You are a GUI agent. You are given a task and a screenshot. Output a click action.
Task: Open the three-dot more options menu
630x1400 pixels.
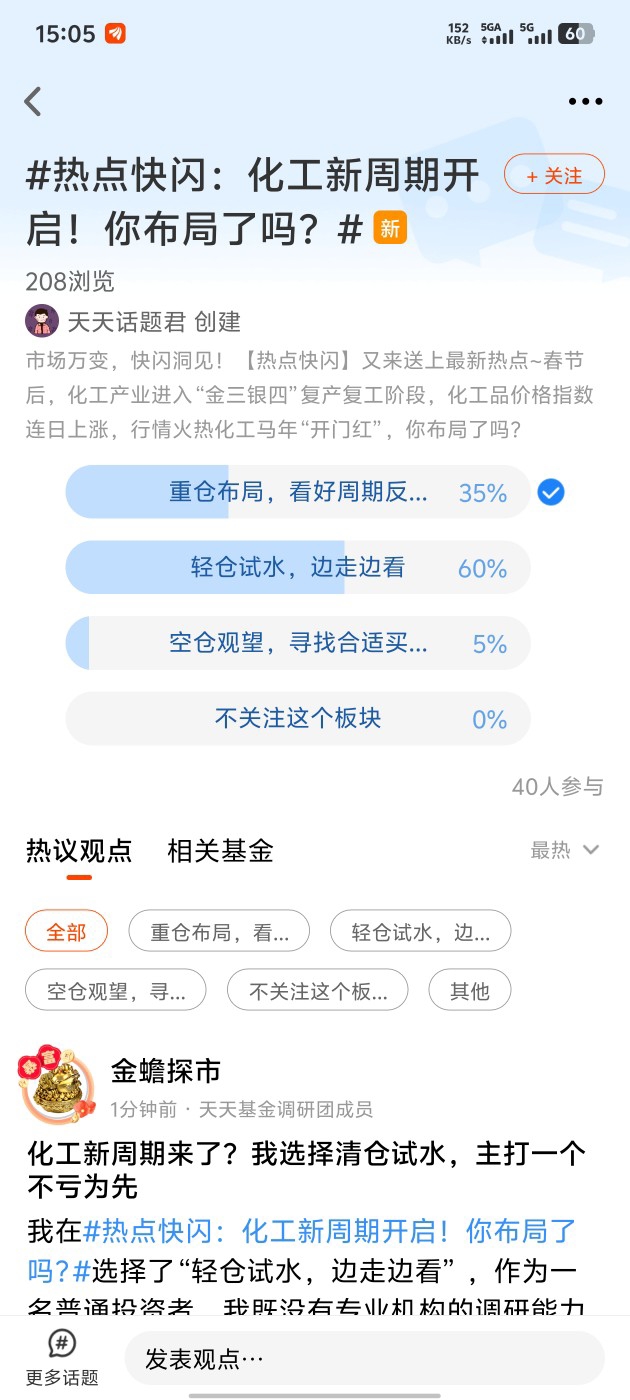[585, 101]
